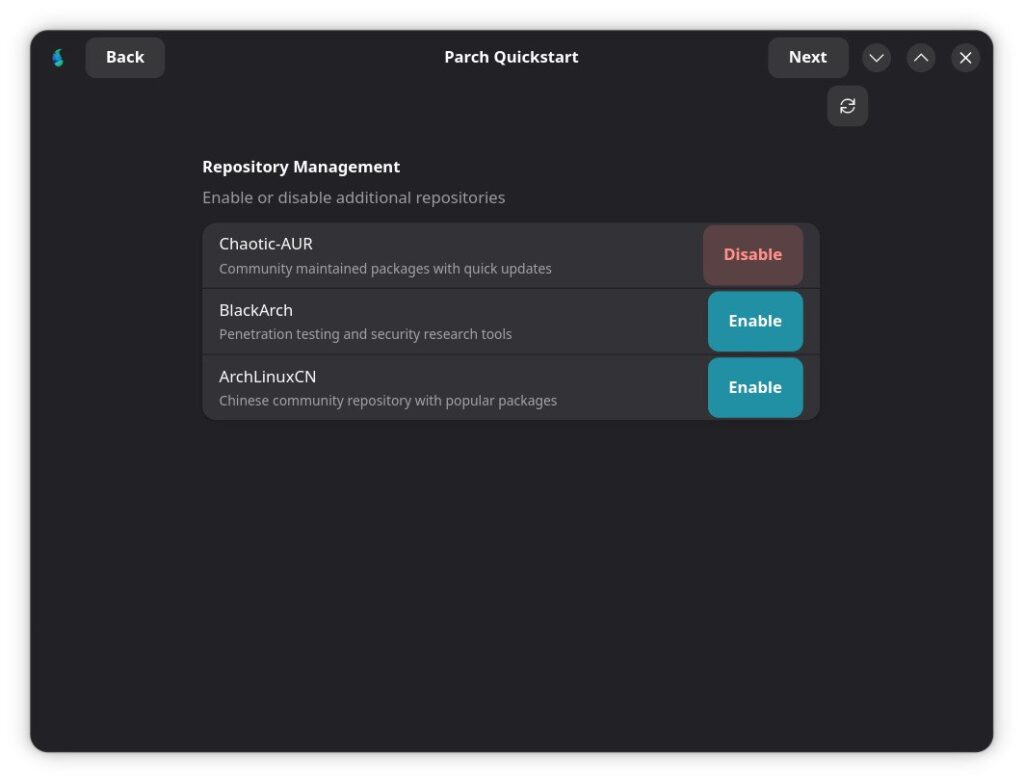Click the Repository Management heading
1024x783 pixels.
click(x=301, y=167)
